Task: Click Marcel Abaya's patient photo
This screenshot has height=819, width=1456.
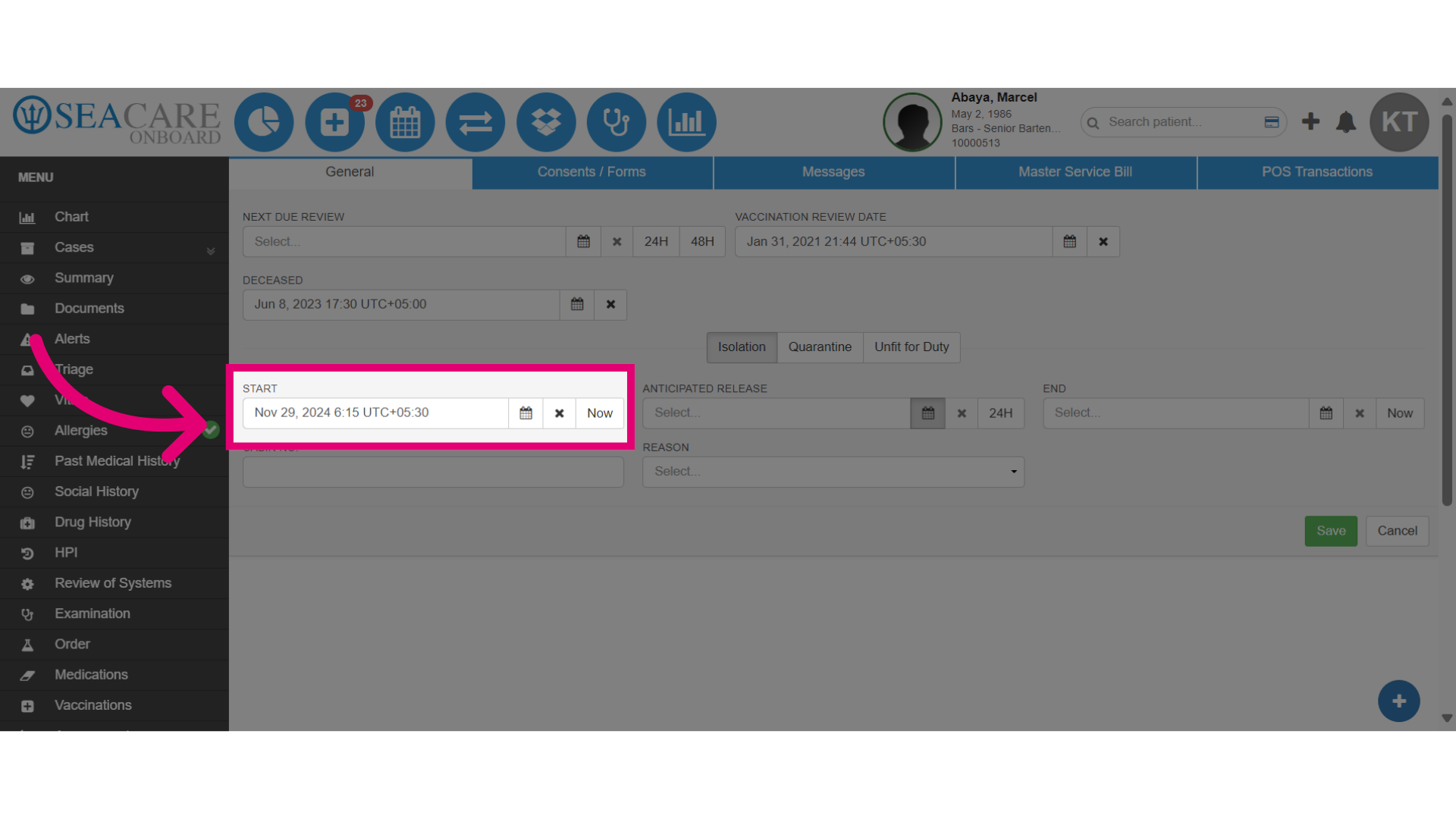Action: click(x=912, y=122)
